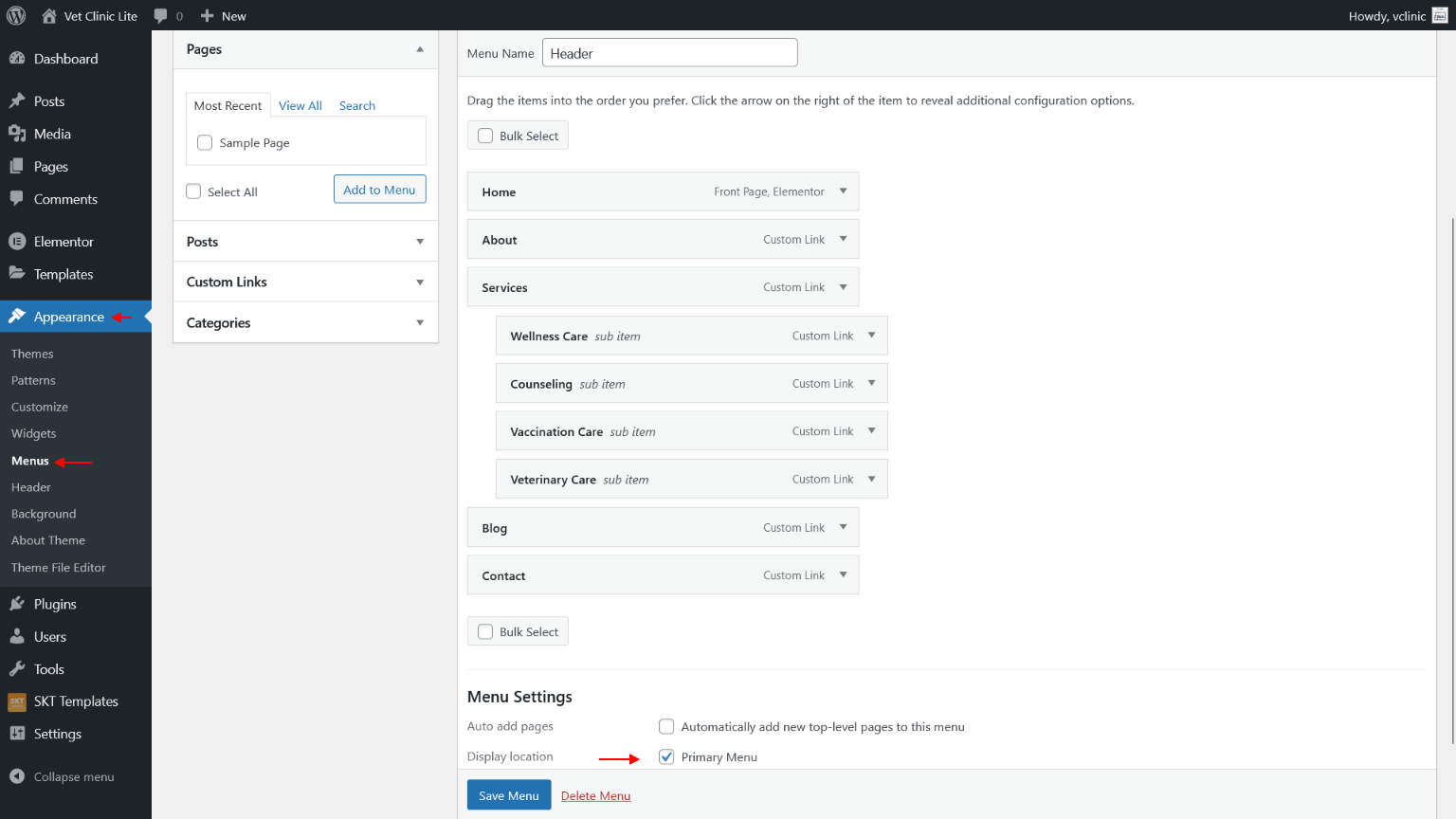Expand the Contact menu item arrow

point(843,575)
